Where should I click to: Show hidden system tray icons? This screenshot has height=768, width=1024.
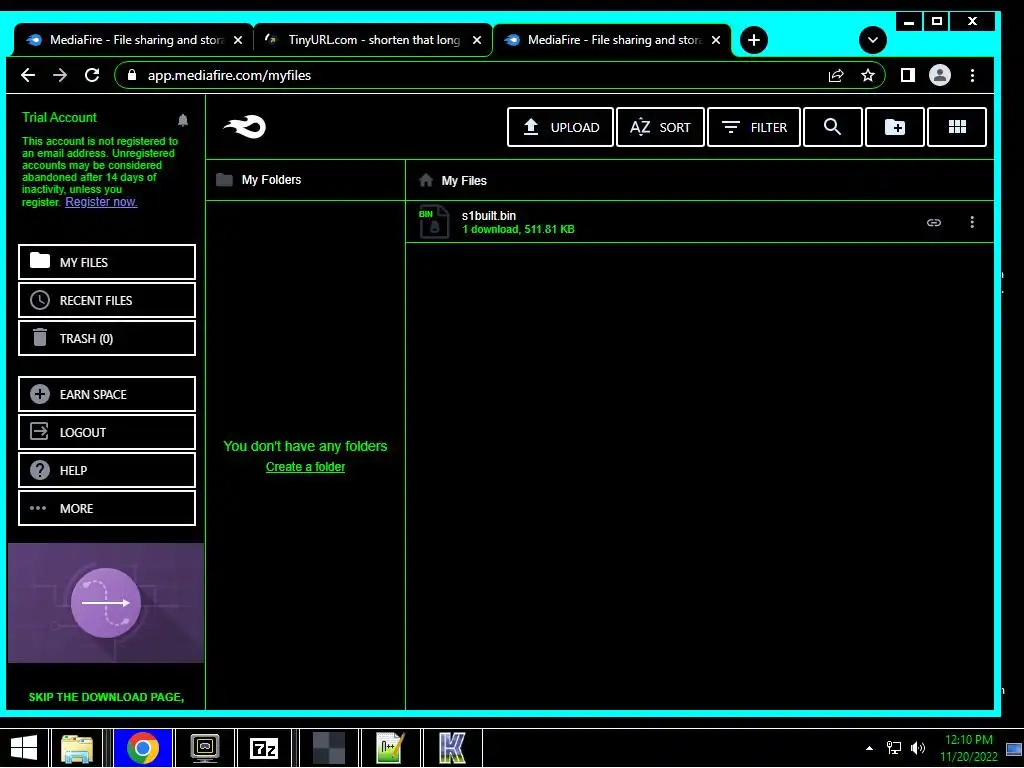click(x=869, y=748)
